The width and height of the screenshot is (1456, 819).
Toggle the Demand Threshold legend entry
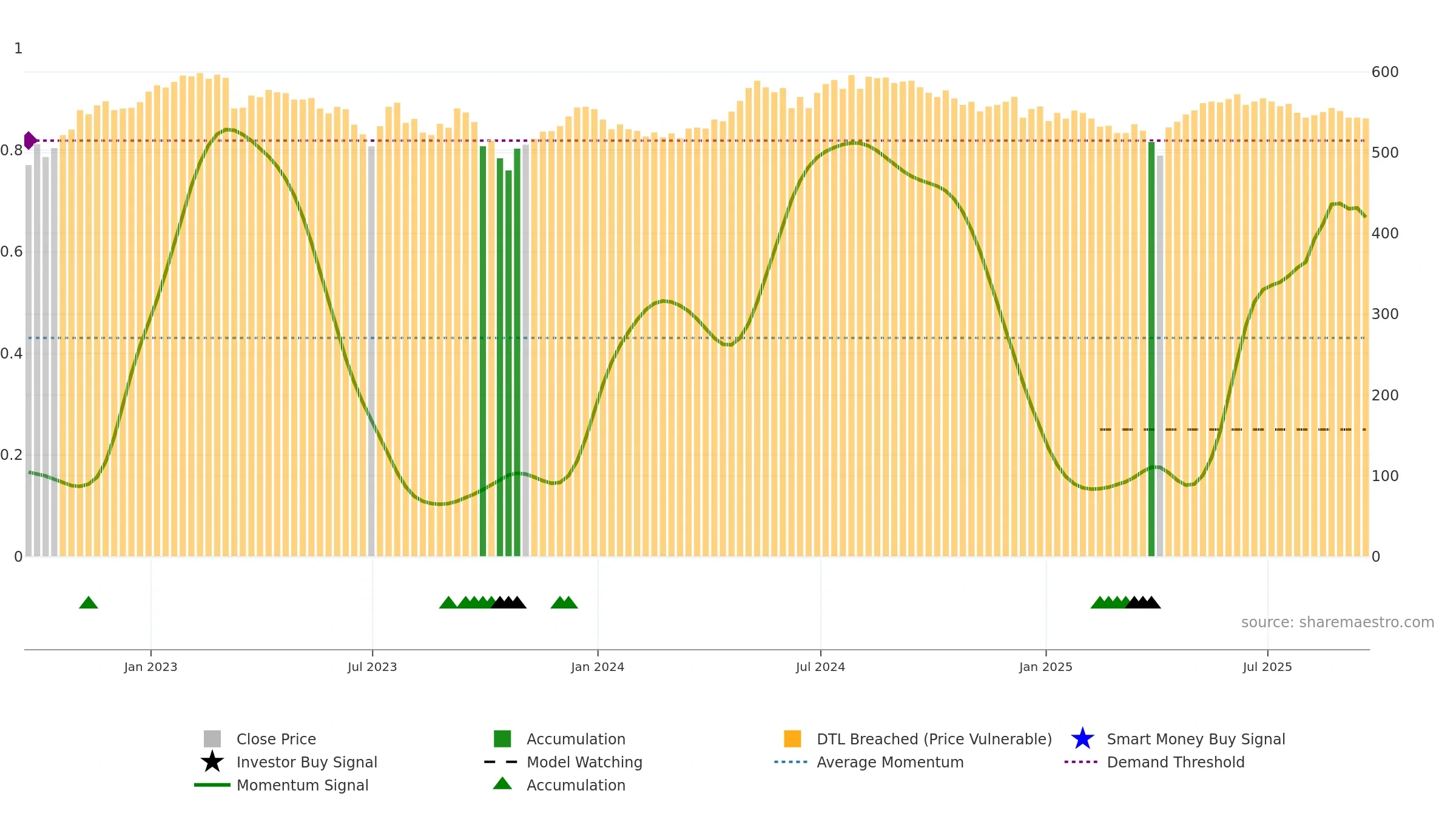tap(1154, 762)
